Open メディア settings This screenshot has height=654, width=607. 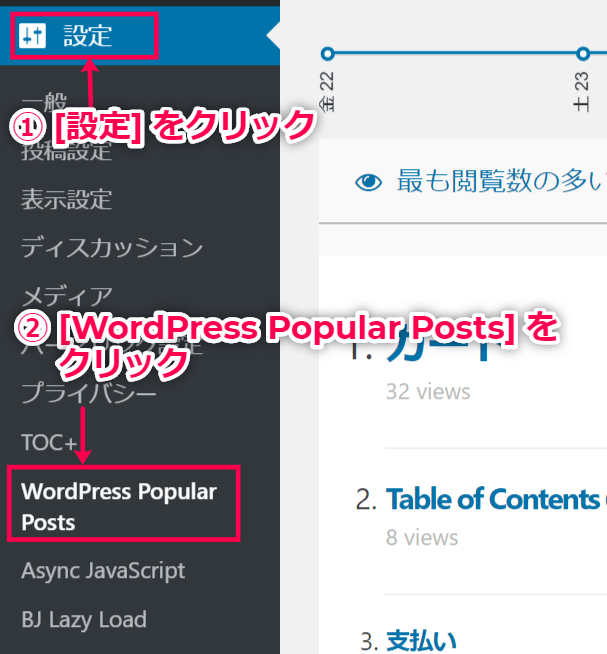coord(67,297)
